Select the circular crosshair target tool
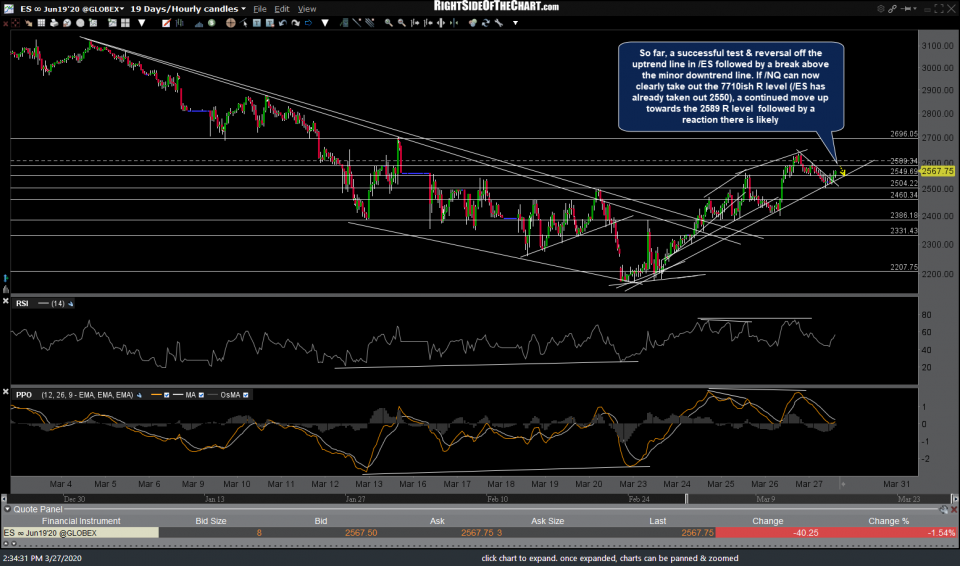This screenshot has width=960, height=566. (230, 23)
